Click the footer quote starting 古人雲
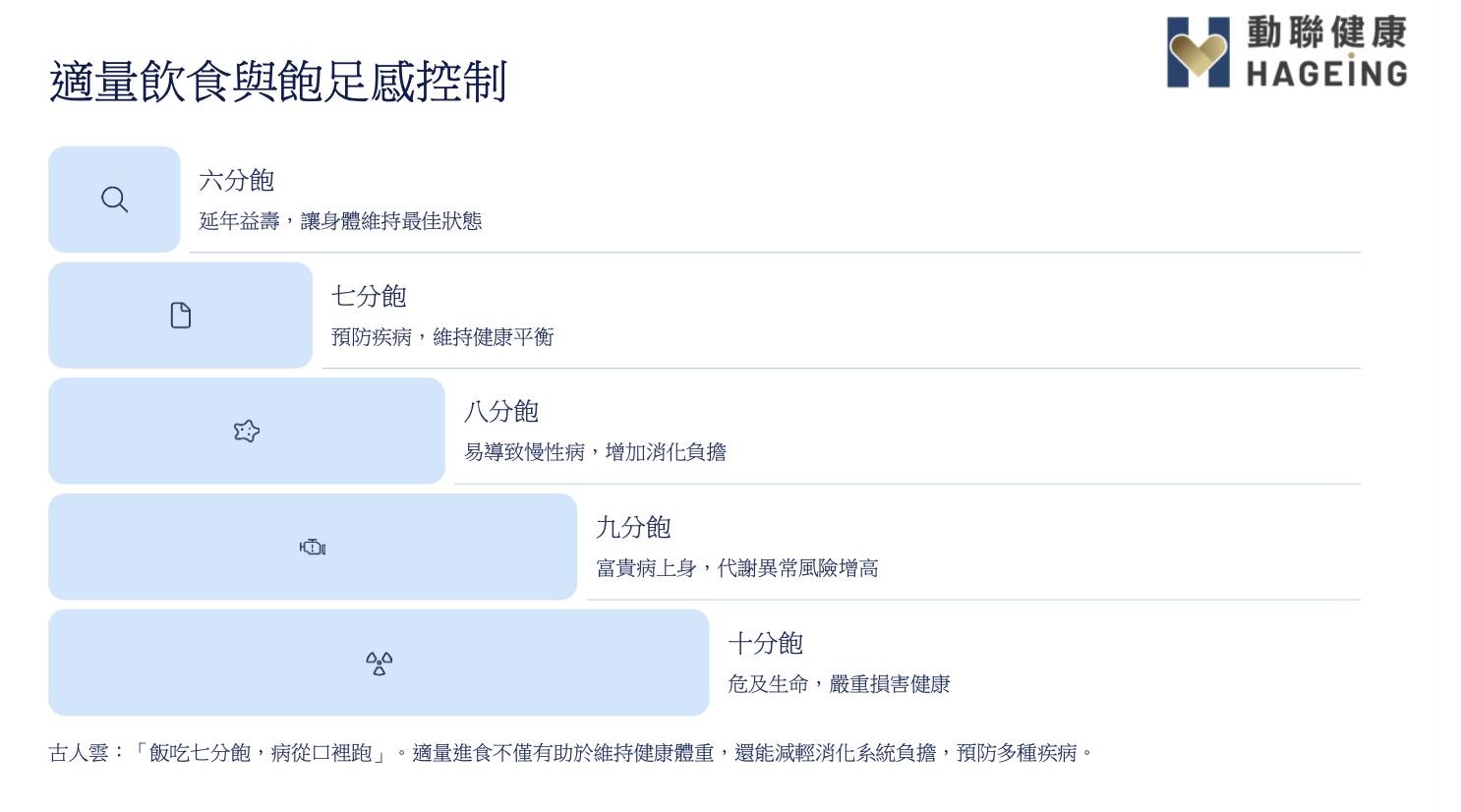Viewport: 1461px width, 812px height. point(571,753)
